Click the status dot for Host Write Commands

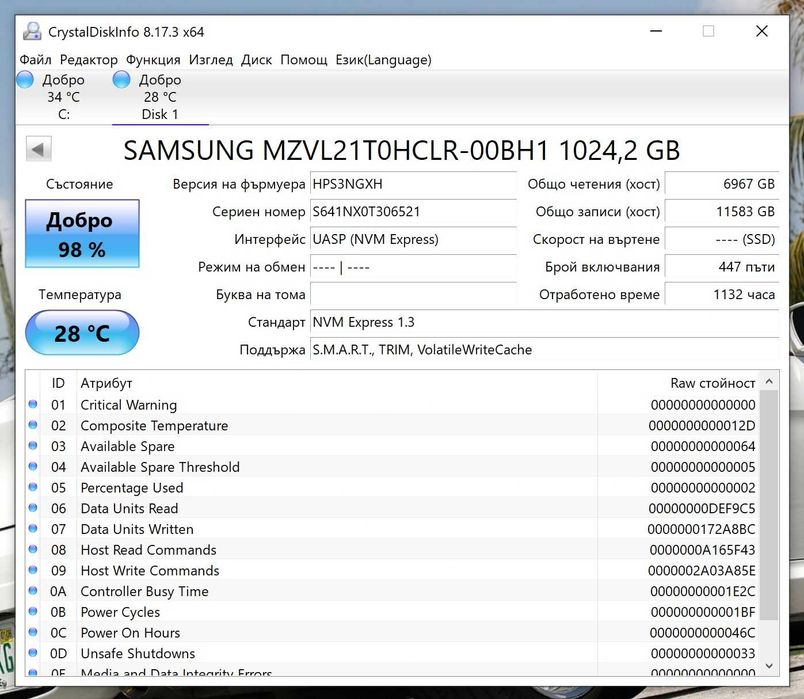[x=33, y=570]
